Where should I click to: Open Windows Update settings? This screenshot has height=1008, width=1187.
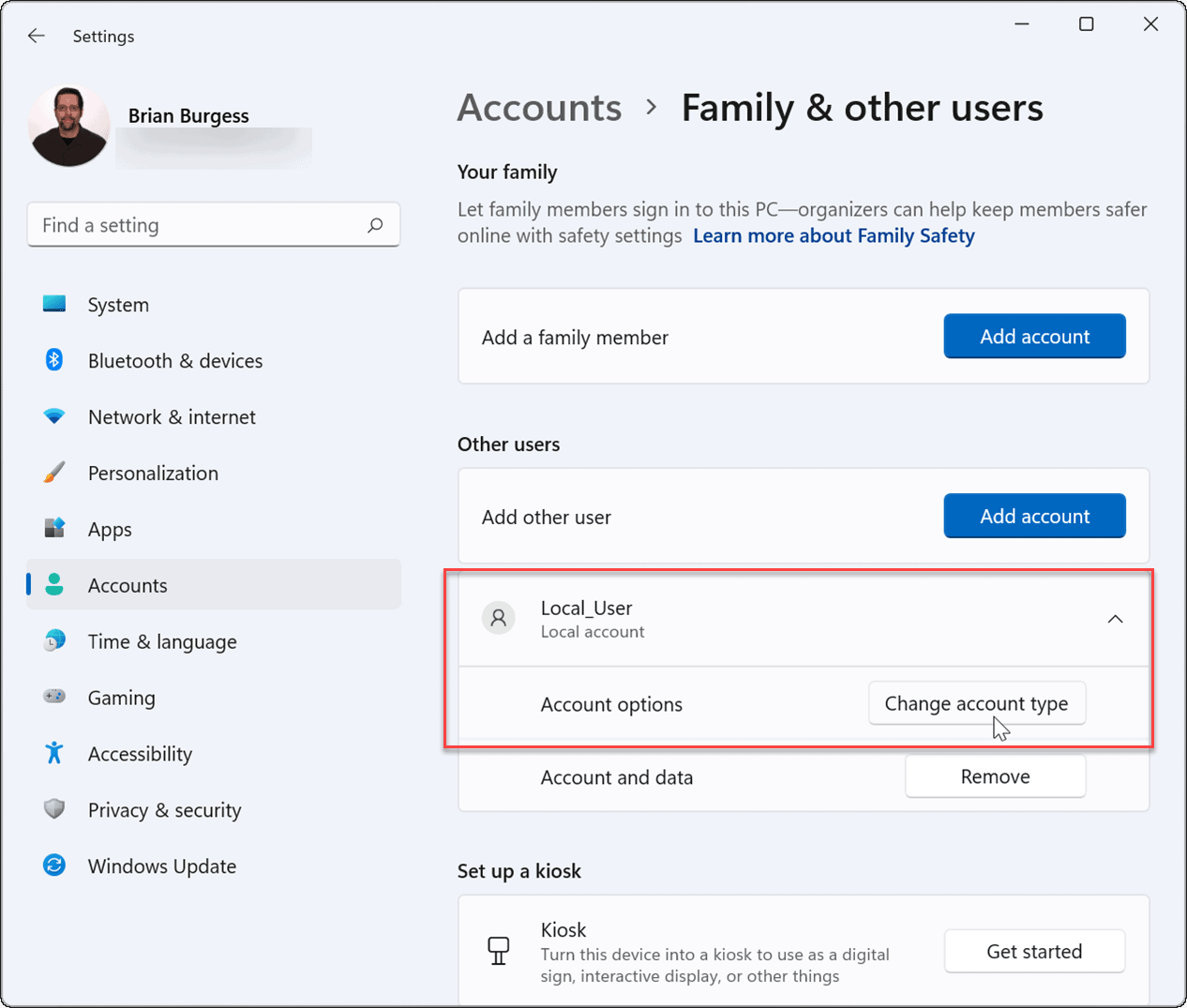(161, 865)
